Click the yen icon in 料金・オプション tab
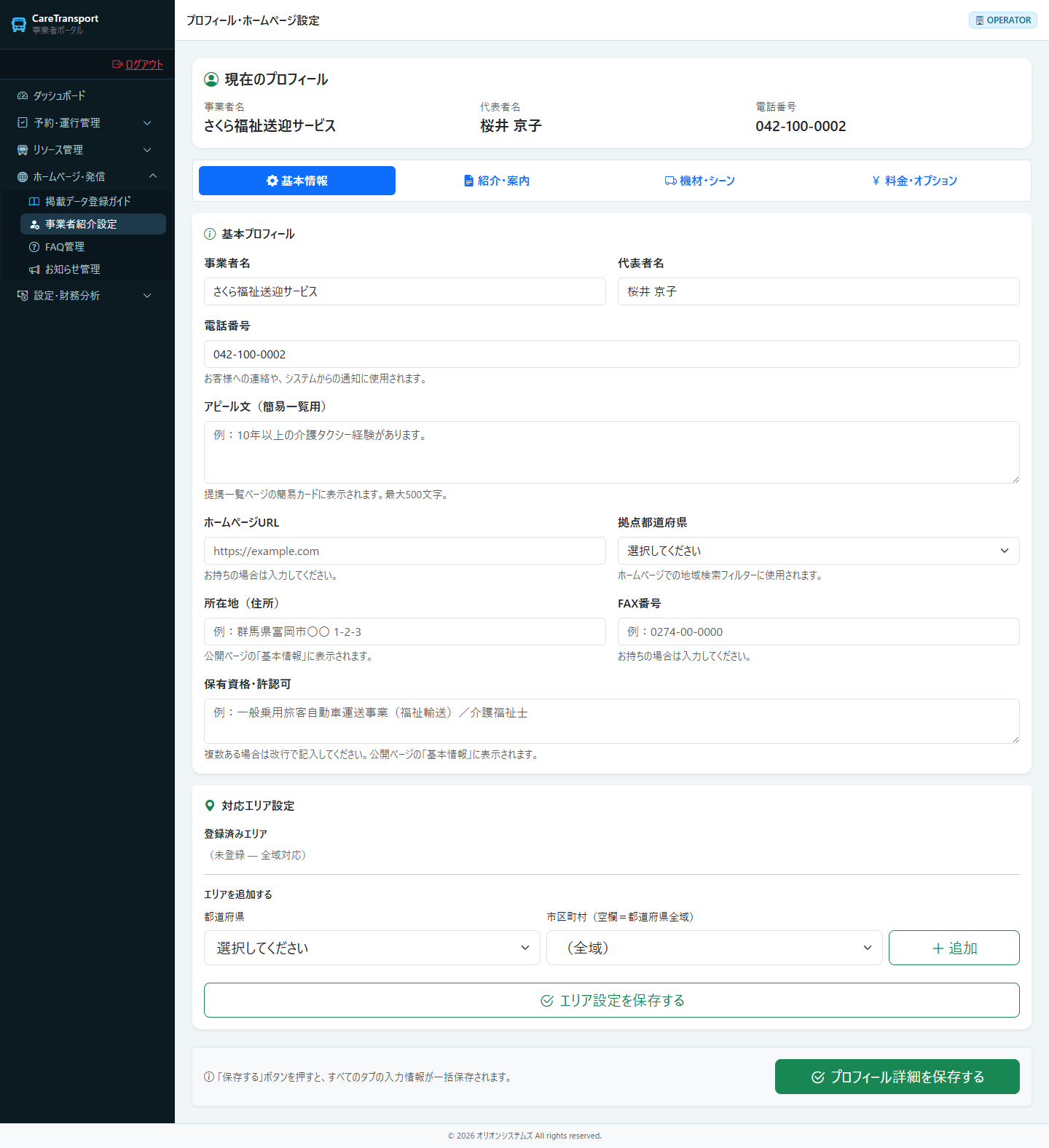This screenshot has height=1148, width=1049. pos(876,181)
